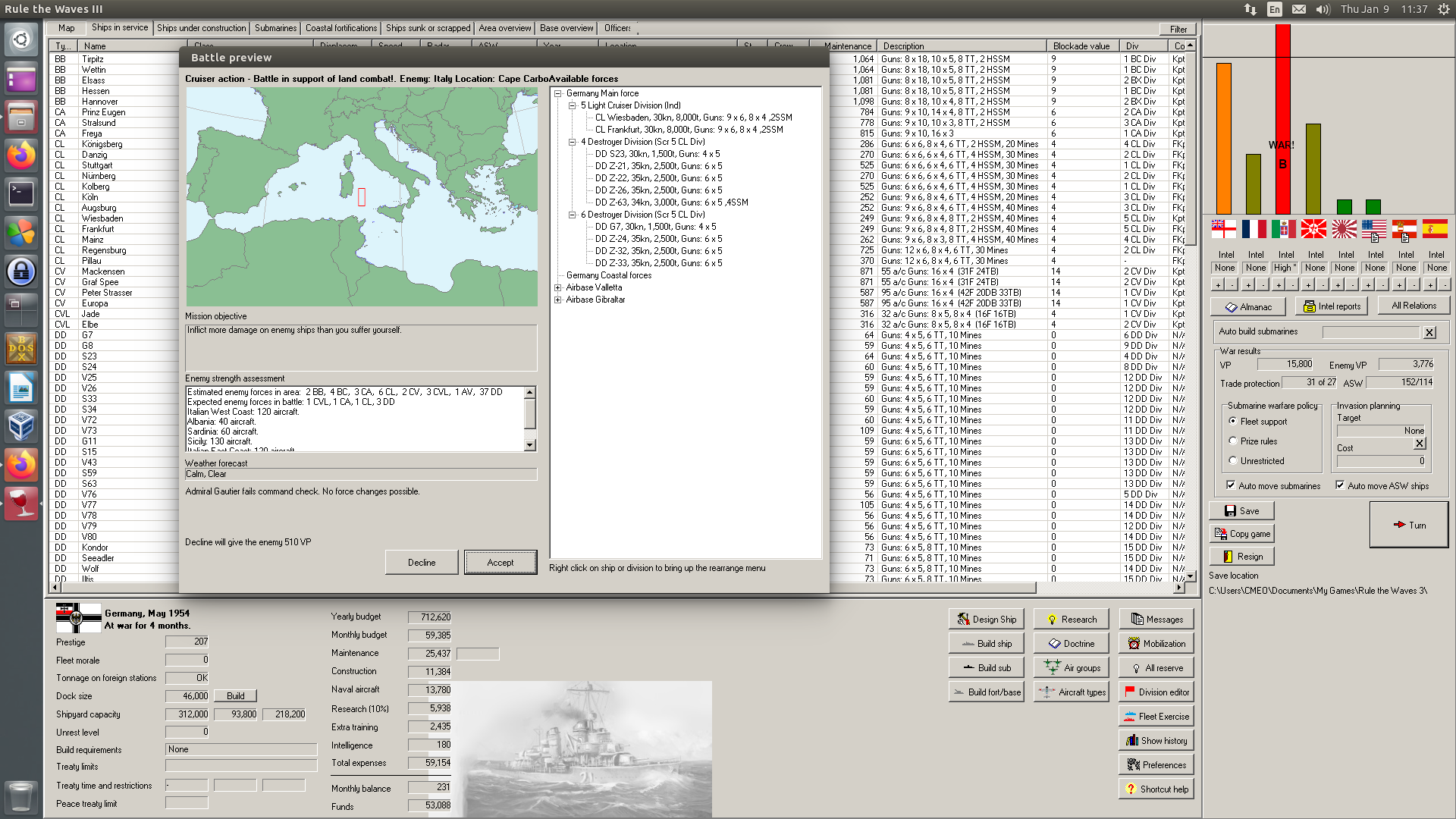Collapse 4 Destroyer Division node

(573, 142)
